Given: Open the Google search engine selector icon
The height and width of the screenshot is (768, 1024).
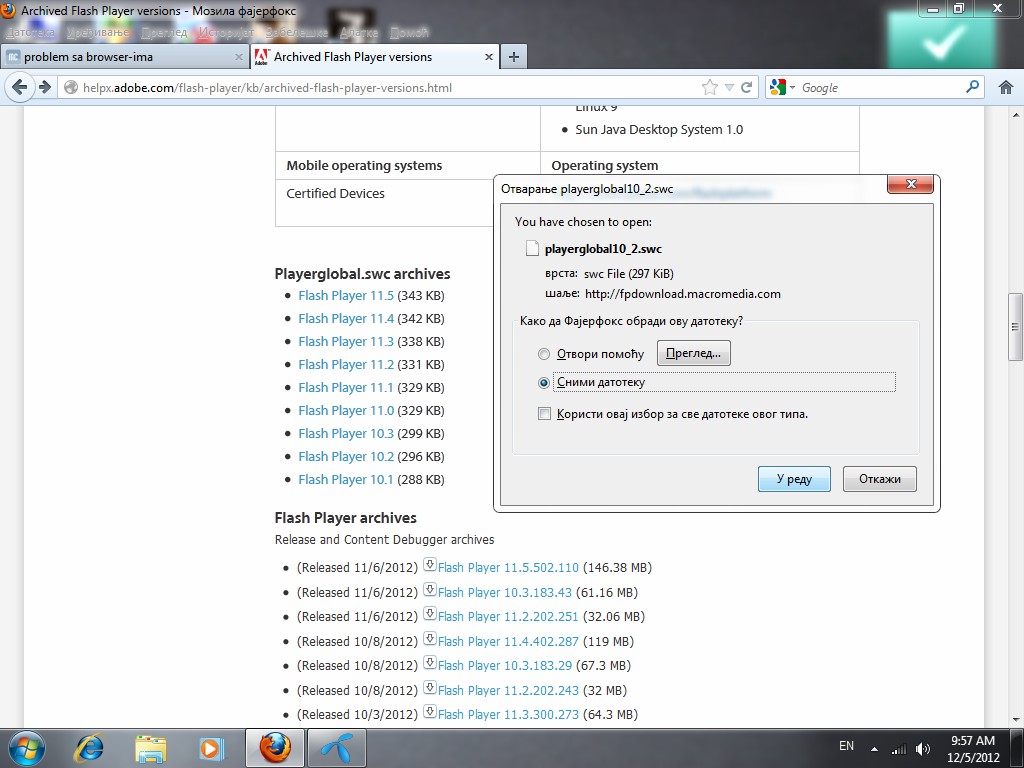Looking at the screenshot, I should coord(782,87).
